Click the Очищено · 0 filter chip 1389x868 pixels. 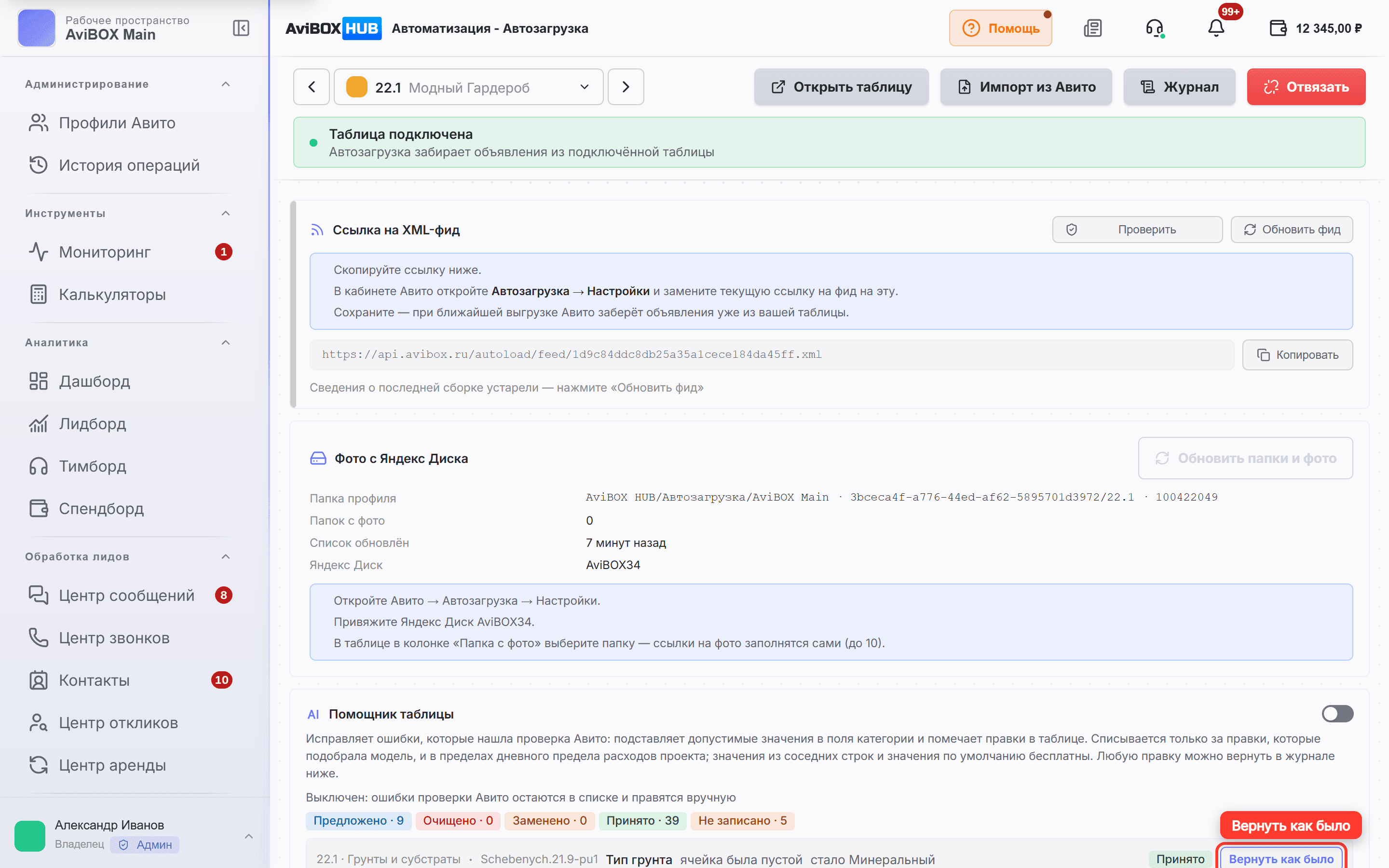pos(457,821)
